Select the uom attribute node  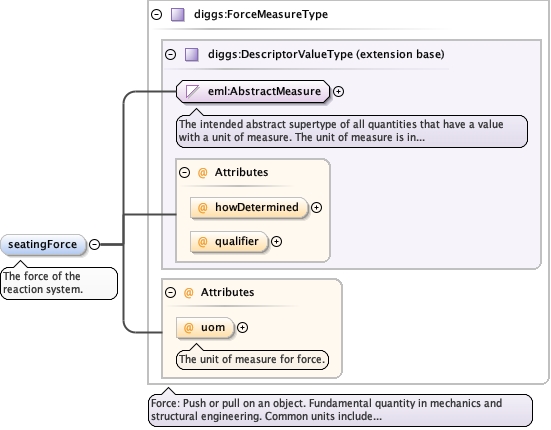click(x=205, y=327)
